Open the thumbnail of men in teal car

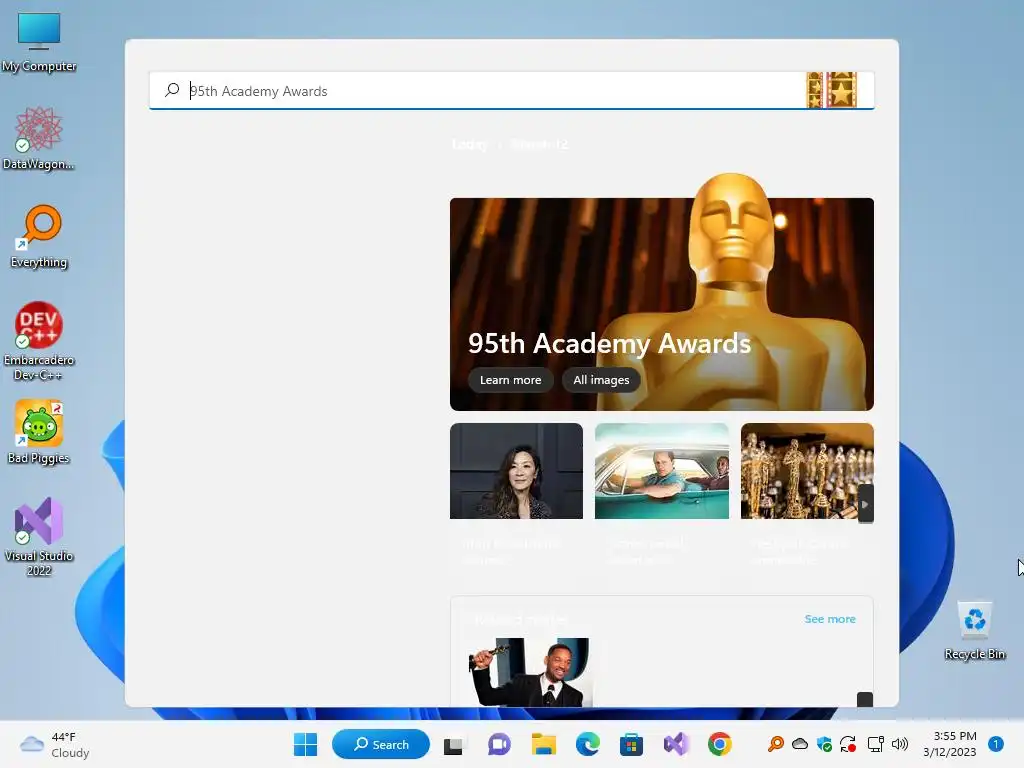pyautogui.click(x=662, y=471)
